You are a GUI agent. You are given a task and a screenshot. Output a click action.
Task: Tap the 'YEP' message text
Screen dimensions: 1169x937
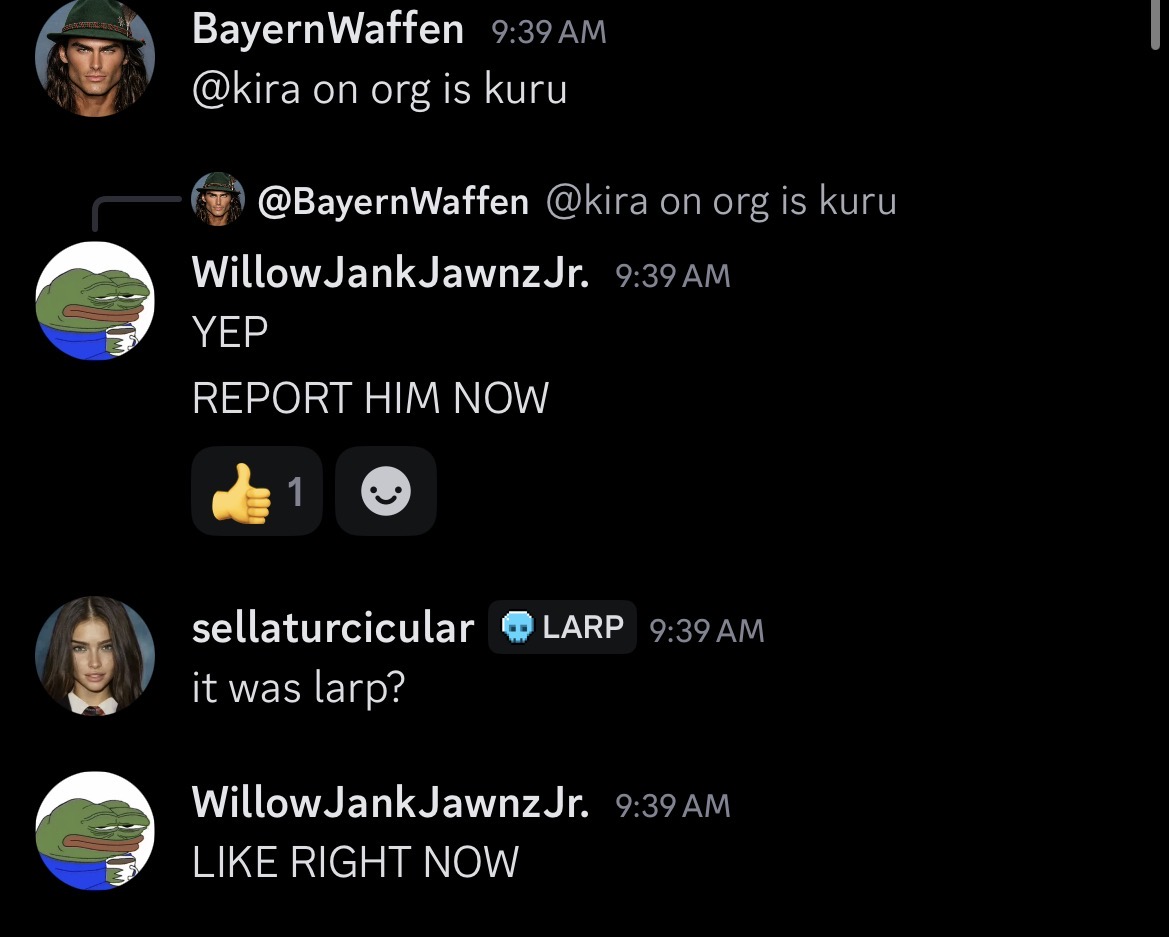pos(230,332)
